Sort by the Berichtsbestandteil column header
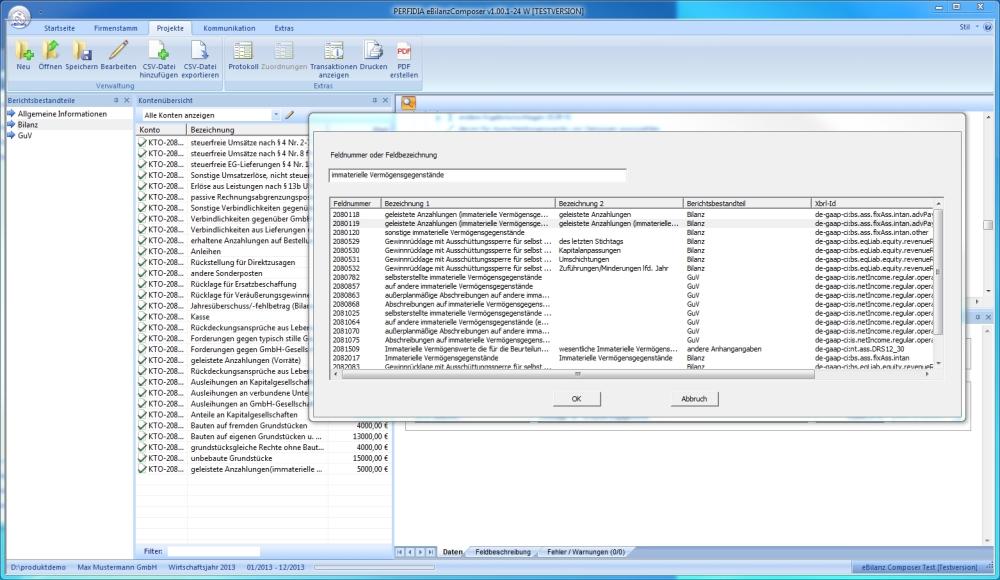Screen dimensions: 1000x580 tap(747, 204)
